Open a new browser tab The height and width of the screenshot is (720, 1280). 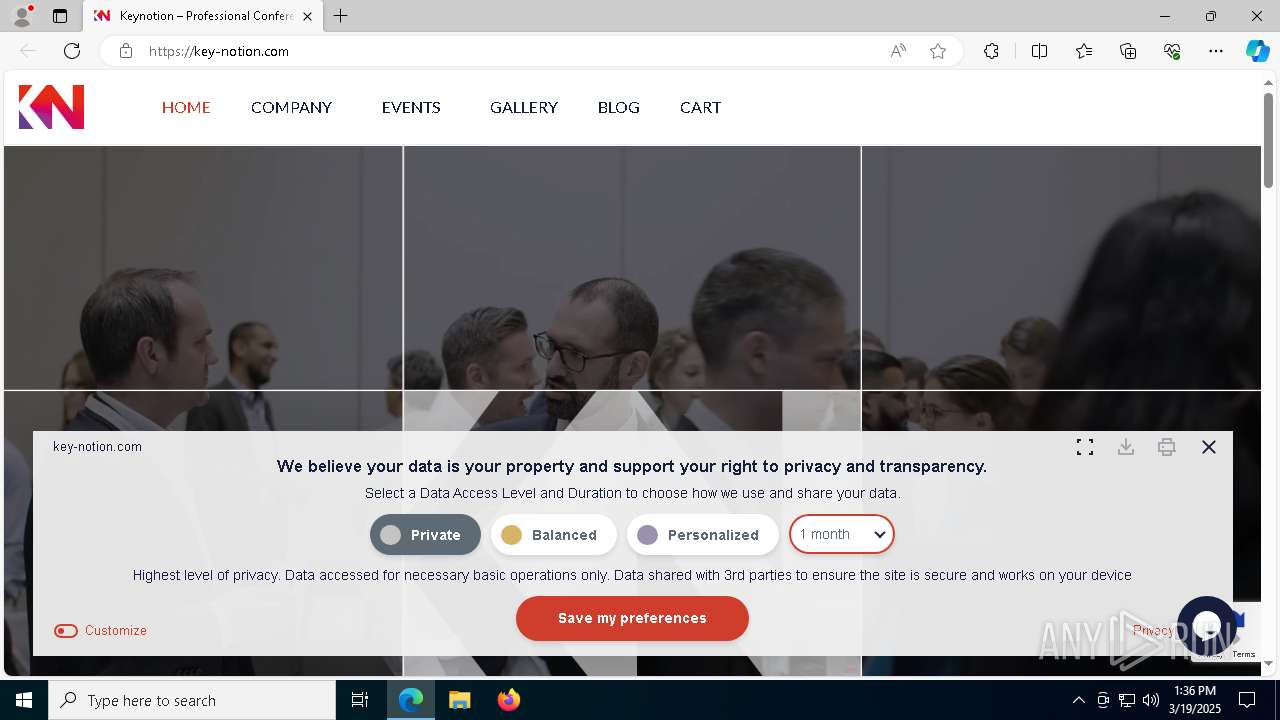[x=341, y=16]
